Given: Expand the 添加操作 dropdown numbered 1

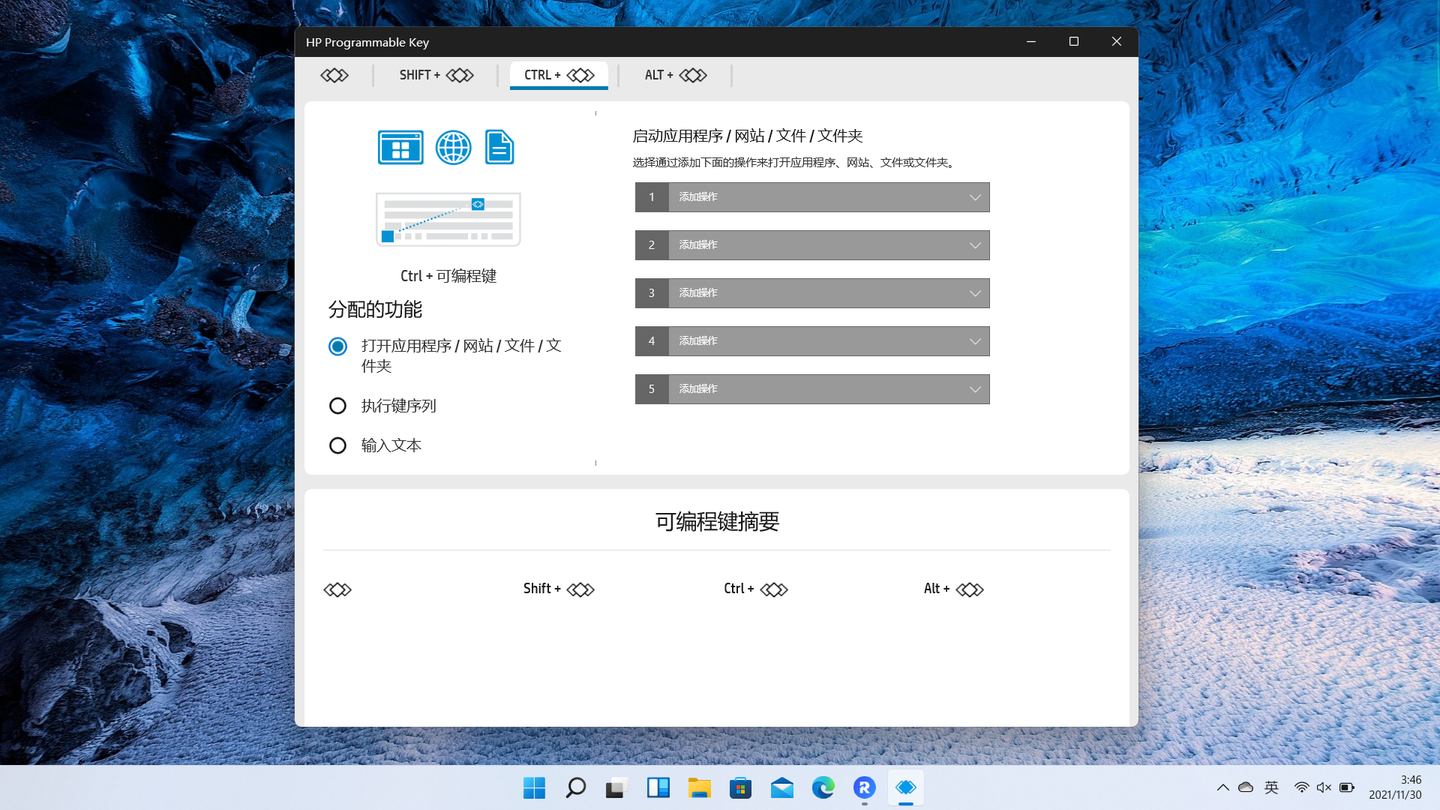Looking at the screenshot, I should click(x=812, y=197).
